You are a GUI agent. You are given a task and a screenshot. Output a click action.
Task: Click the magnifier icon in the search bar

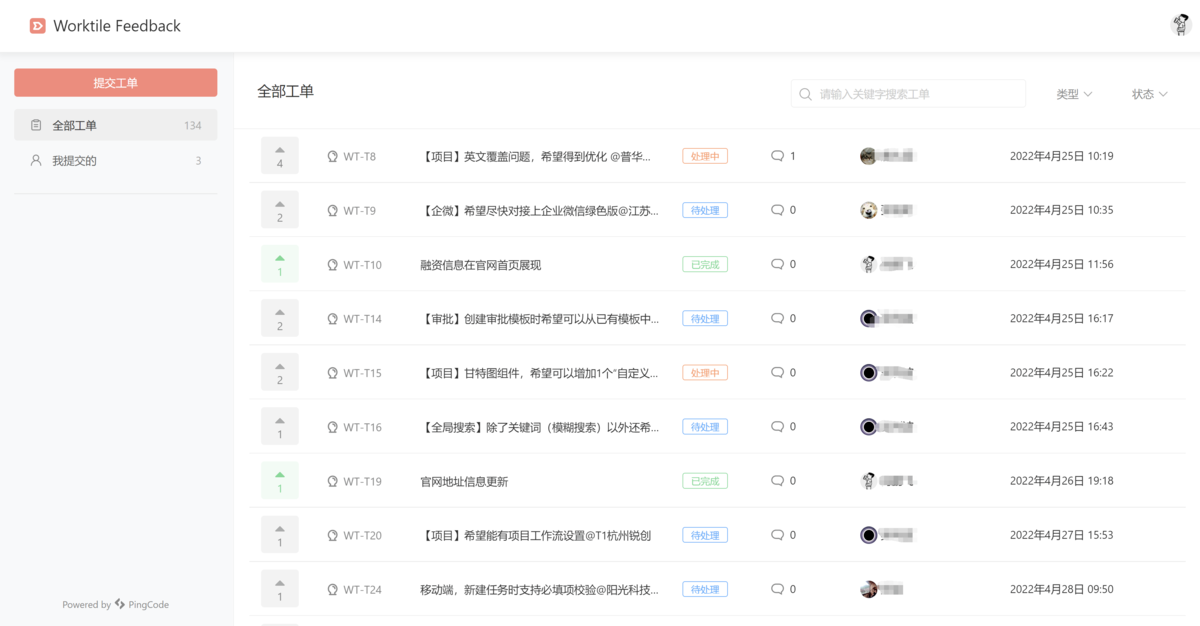pos(805,93)
